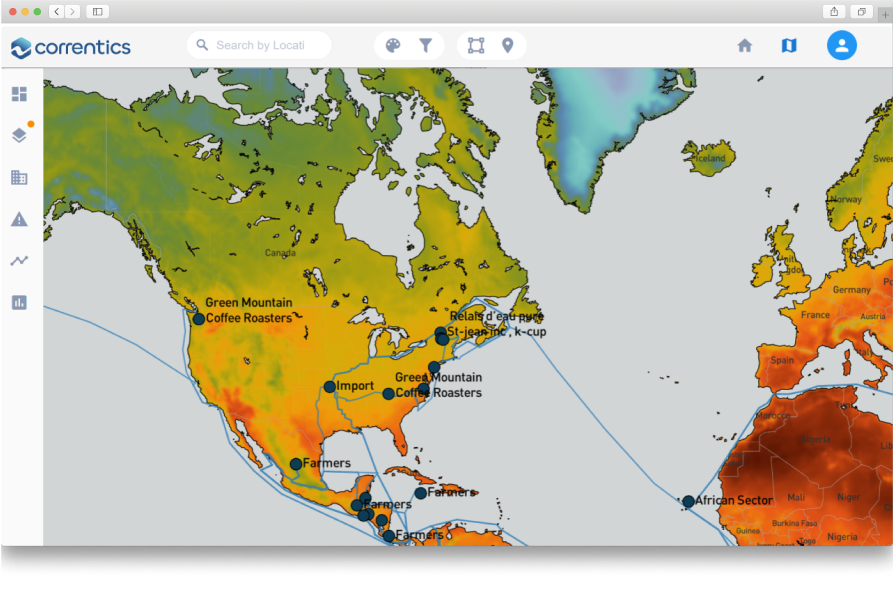The image size is (893, 598).
Task: Open the user profile avatar
Action: [841, 45]
